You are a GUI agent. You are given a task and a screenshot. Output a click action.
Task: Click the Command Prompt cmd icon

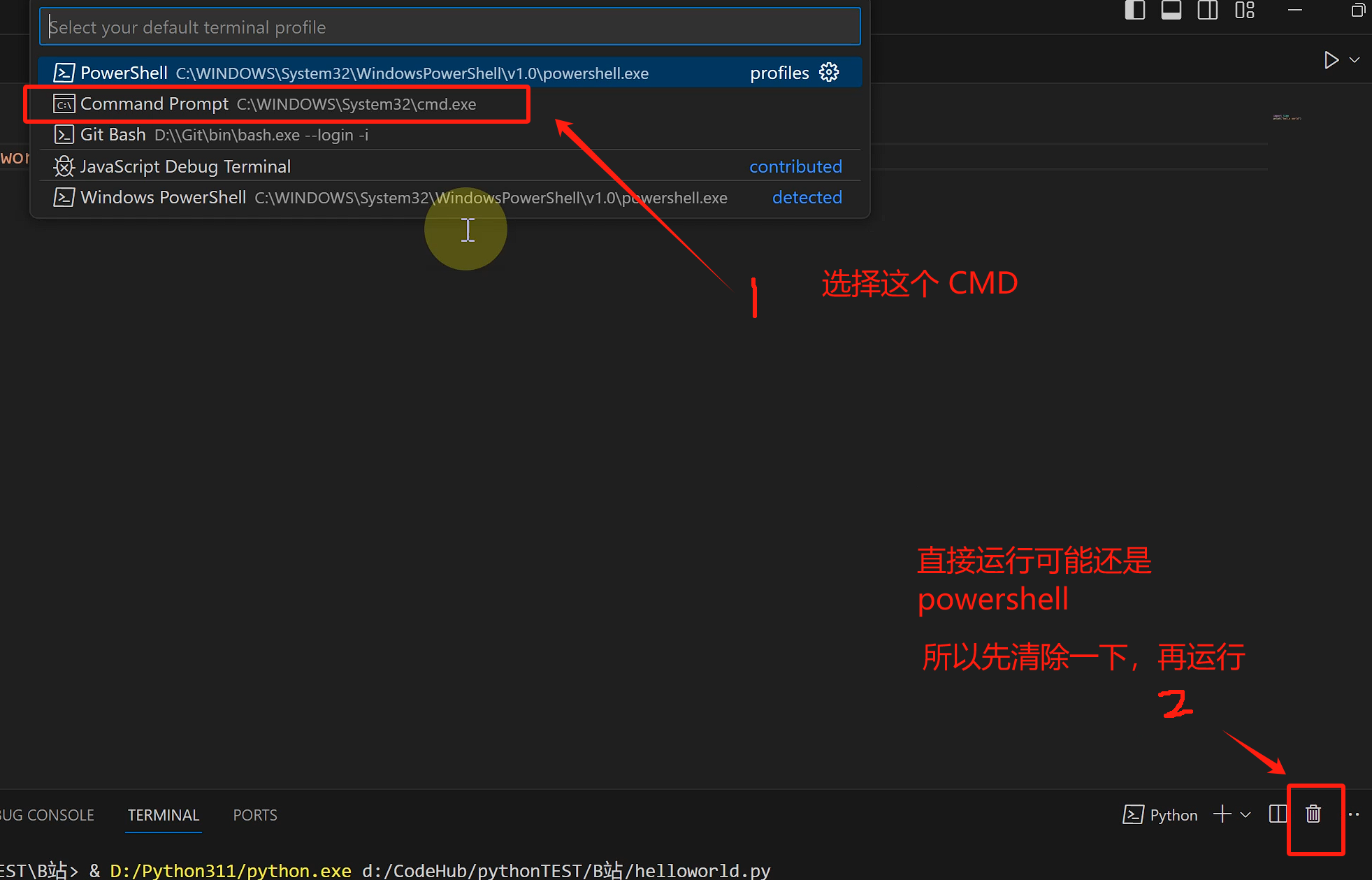64,104
